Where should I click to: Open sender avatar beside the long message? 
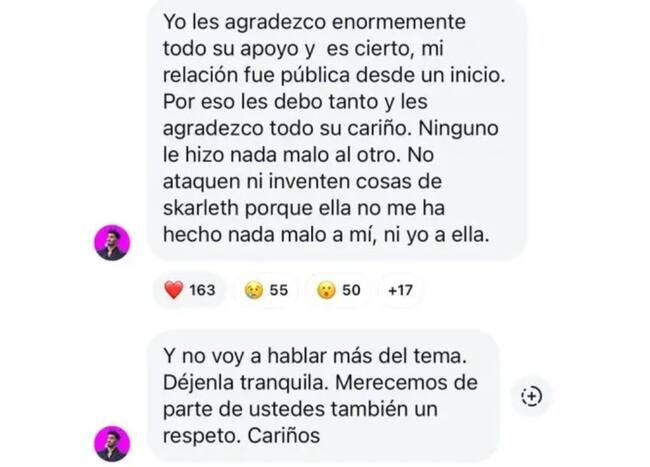(x=112, y=243)
